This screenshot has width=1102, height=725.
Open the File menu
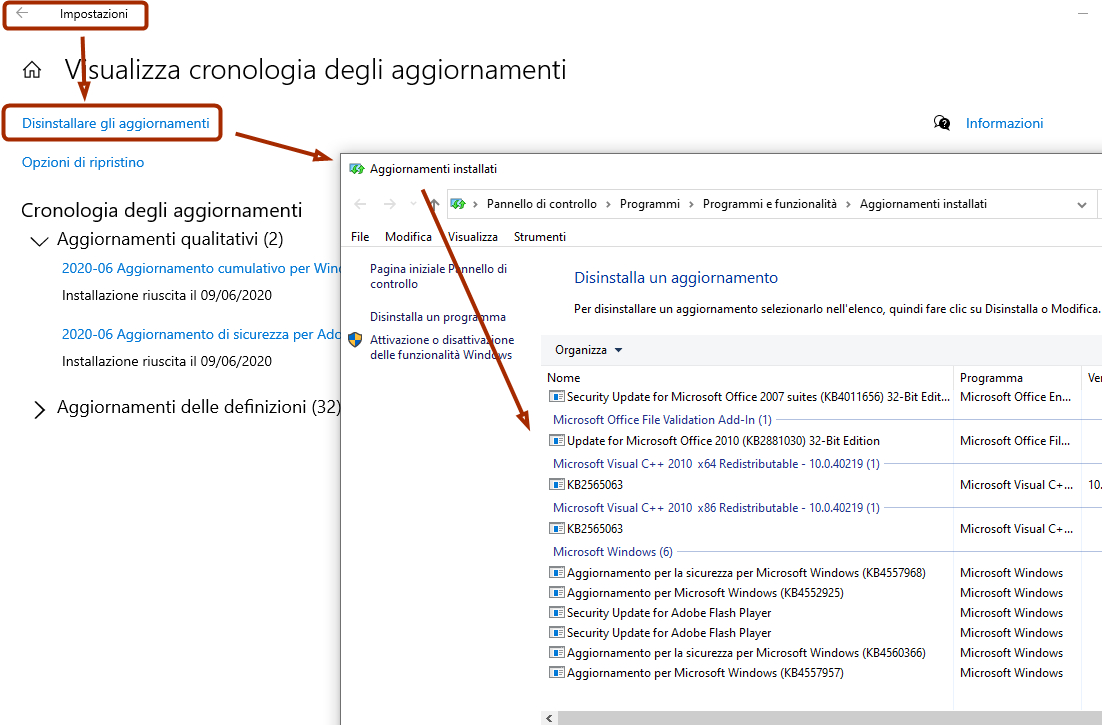[360, 237]
